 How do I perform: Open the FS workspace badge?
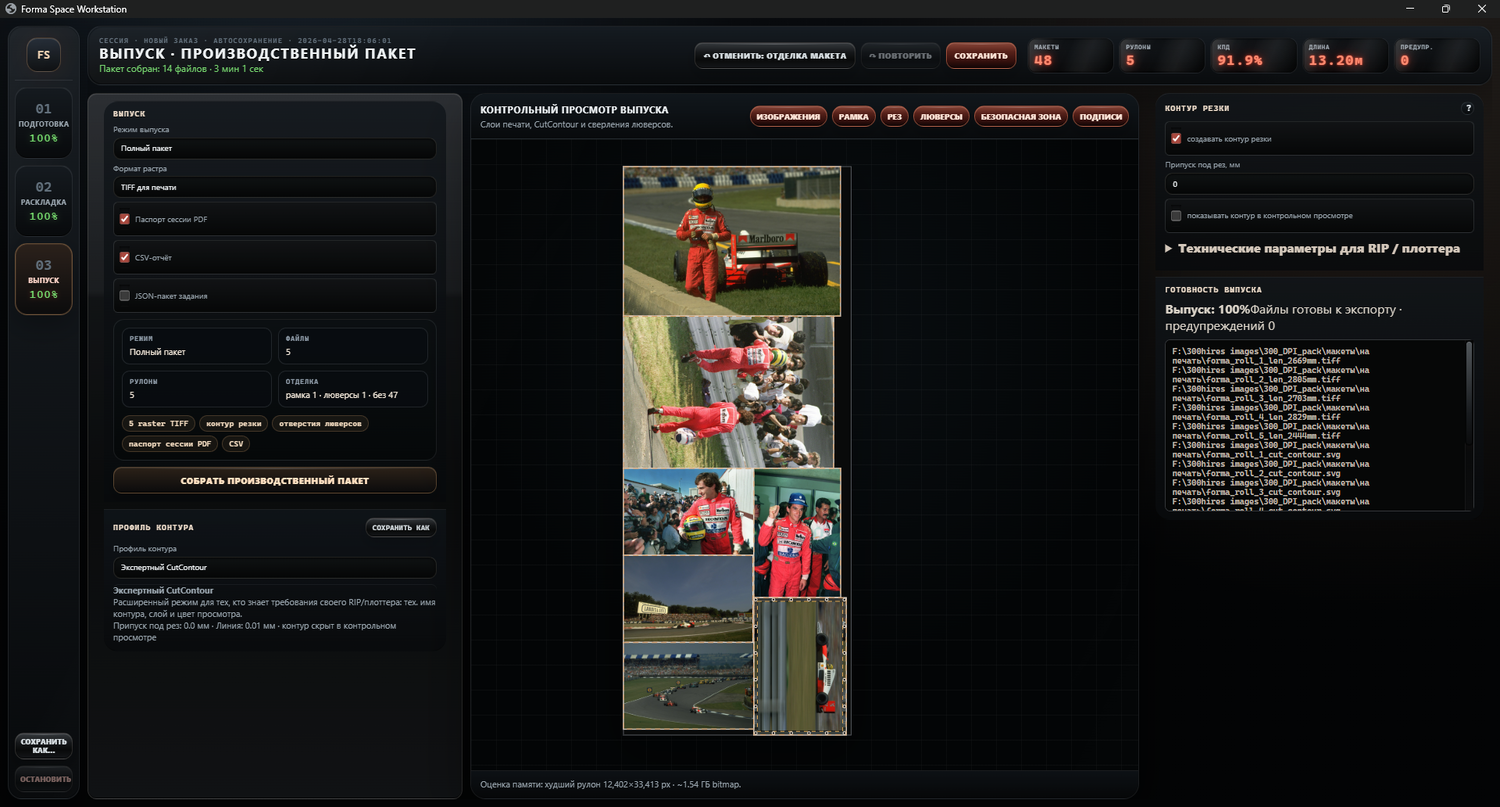coord(44,55)
